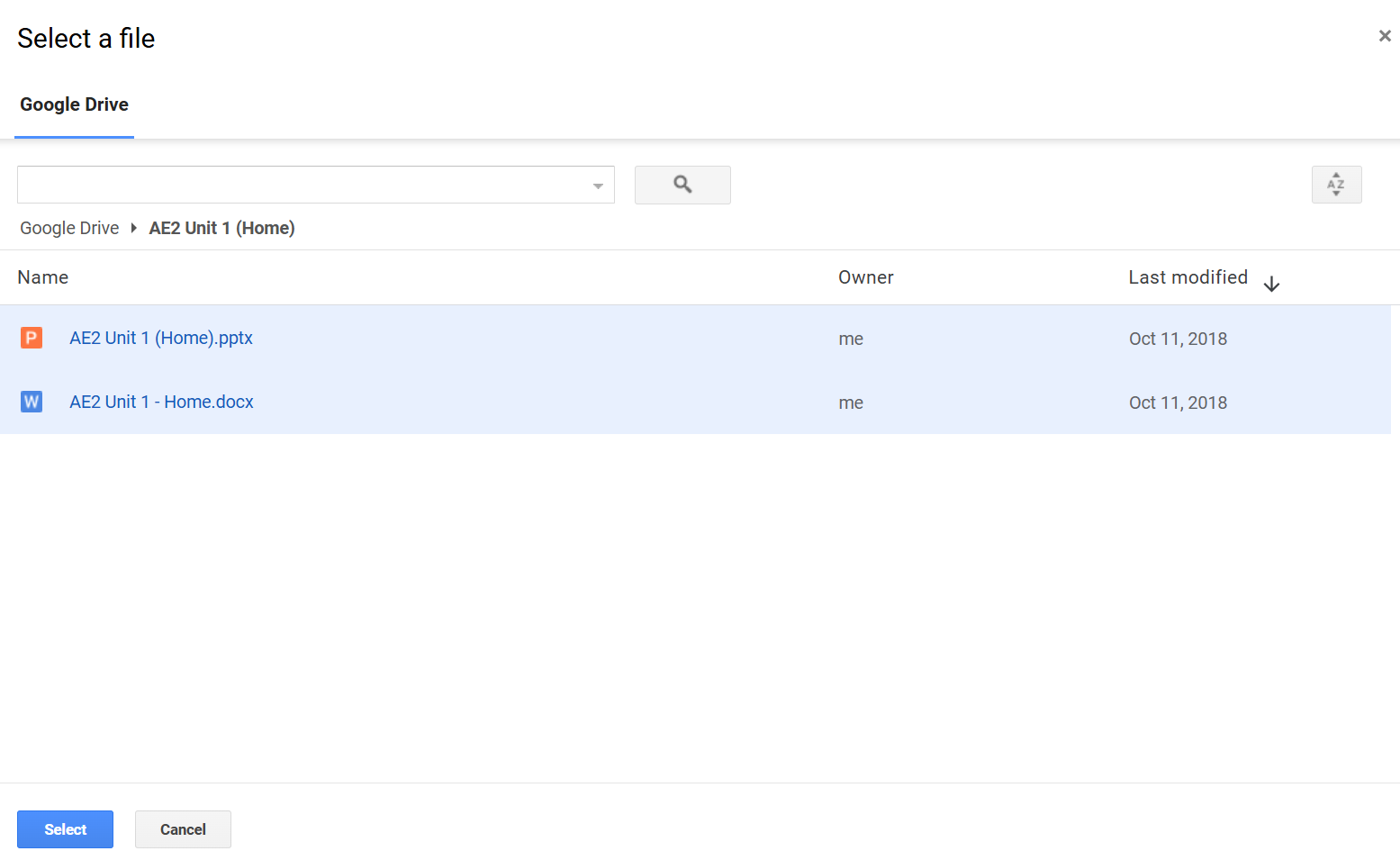Screen dimensions: 1400x860
Task: Click the X to dismiss the dialog
Action: click(x=1384, y=35)
